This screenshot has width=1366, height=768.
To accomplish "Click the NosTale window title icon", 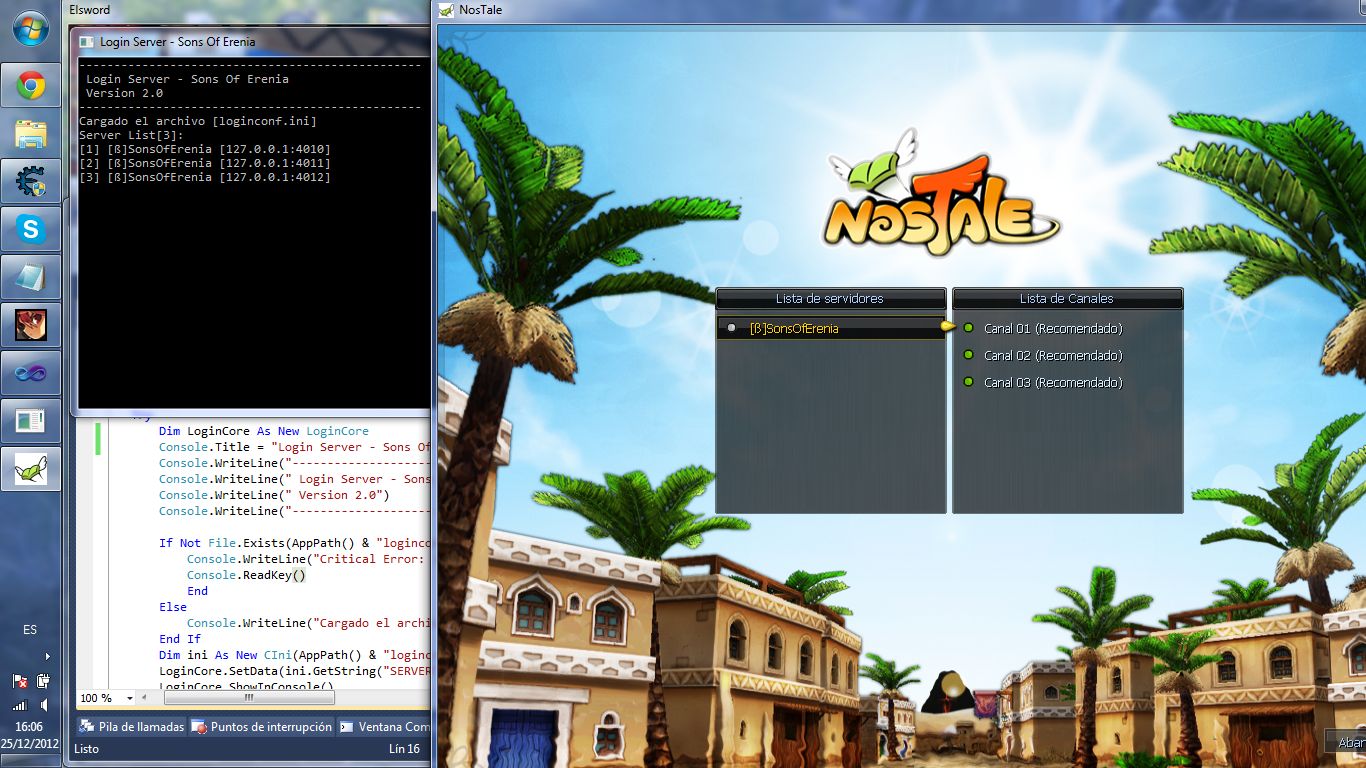I will (448, 10).
